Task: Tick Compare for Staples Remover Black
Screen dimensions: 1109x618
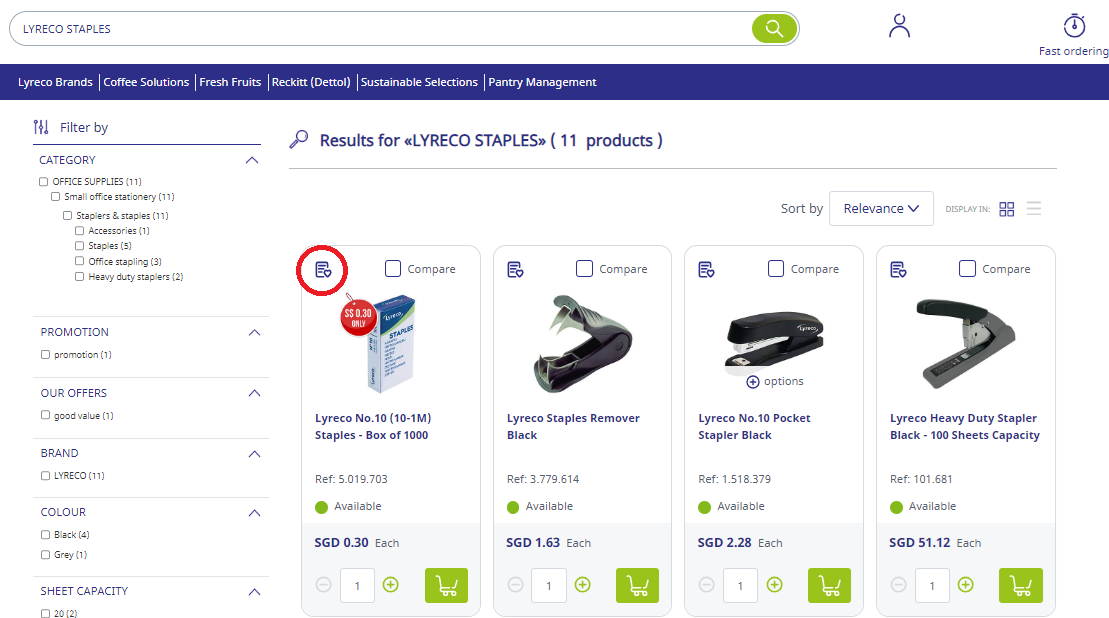Action: tap(584, 269)
